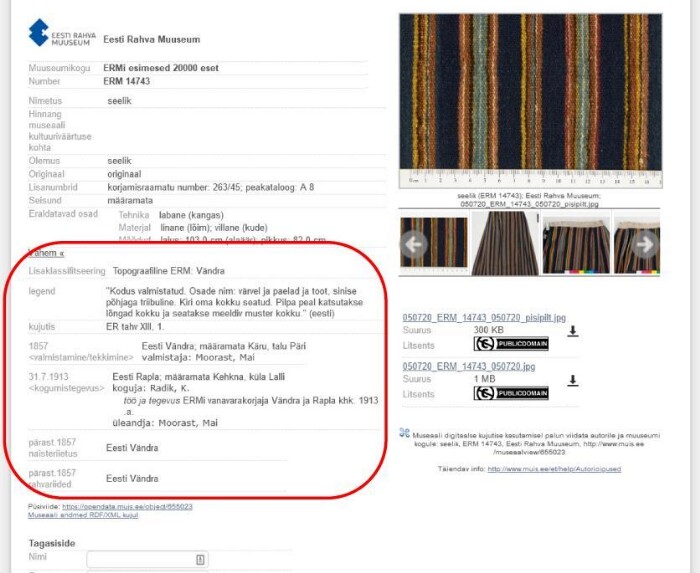Show next image with right arrow
700x573 pixels.
646,244
